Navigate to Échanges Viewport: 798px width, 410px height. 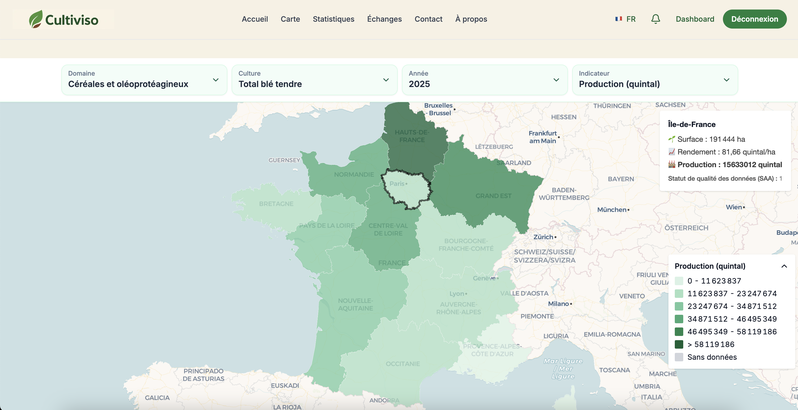click(x=384, y=19)
